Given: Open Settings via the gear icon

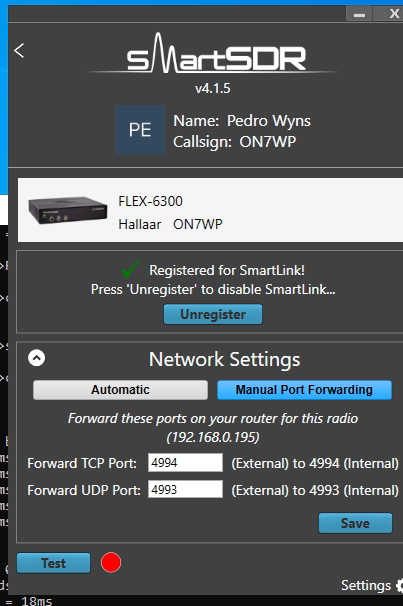Looking at the screenshot, I should pyautogui.click(x=399, y=586).
